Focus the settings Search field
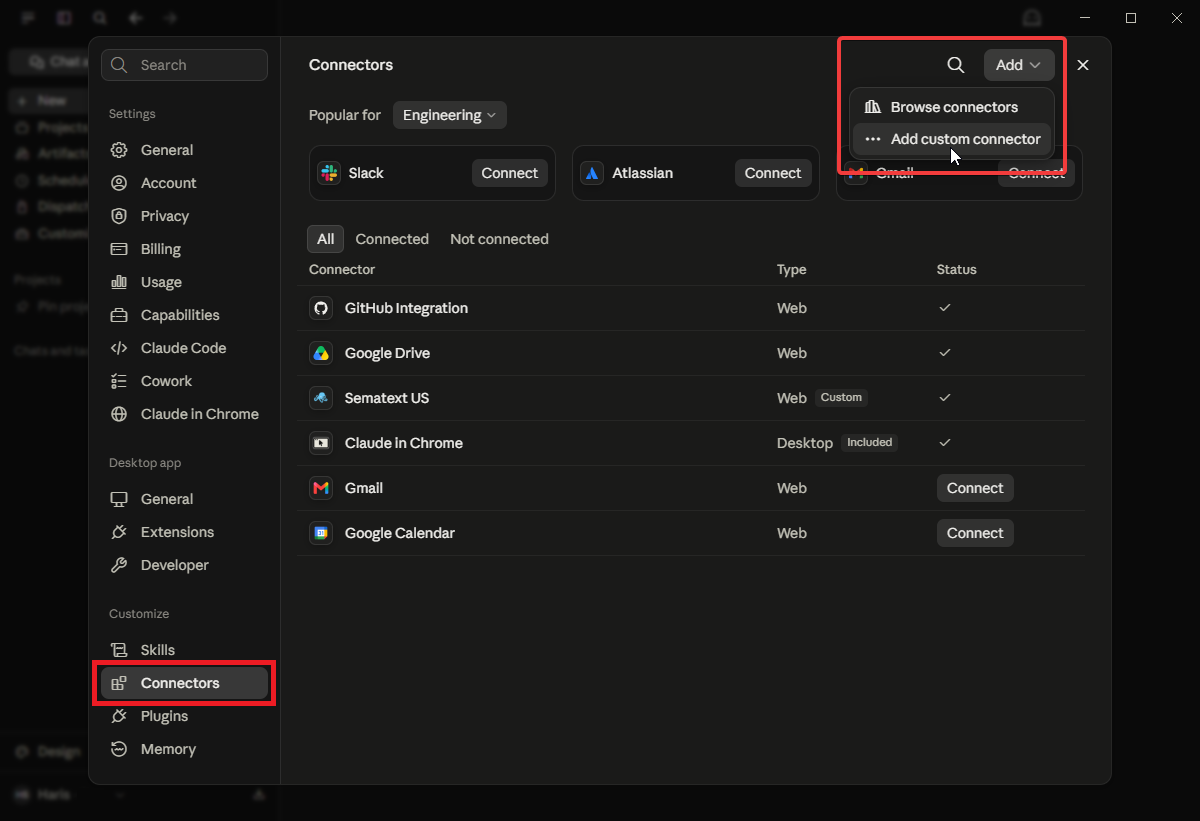The height and width of the screenshot is (821, 1200). (x=184, y=65)
